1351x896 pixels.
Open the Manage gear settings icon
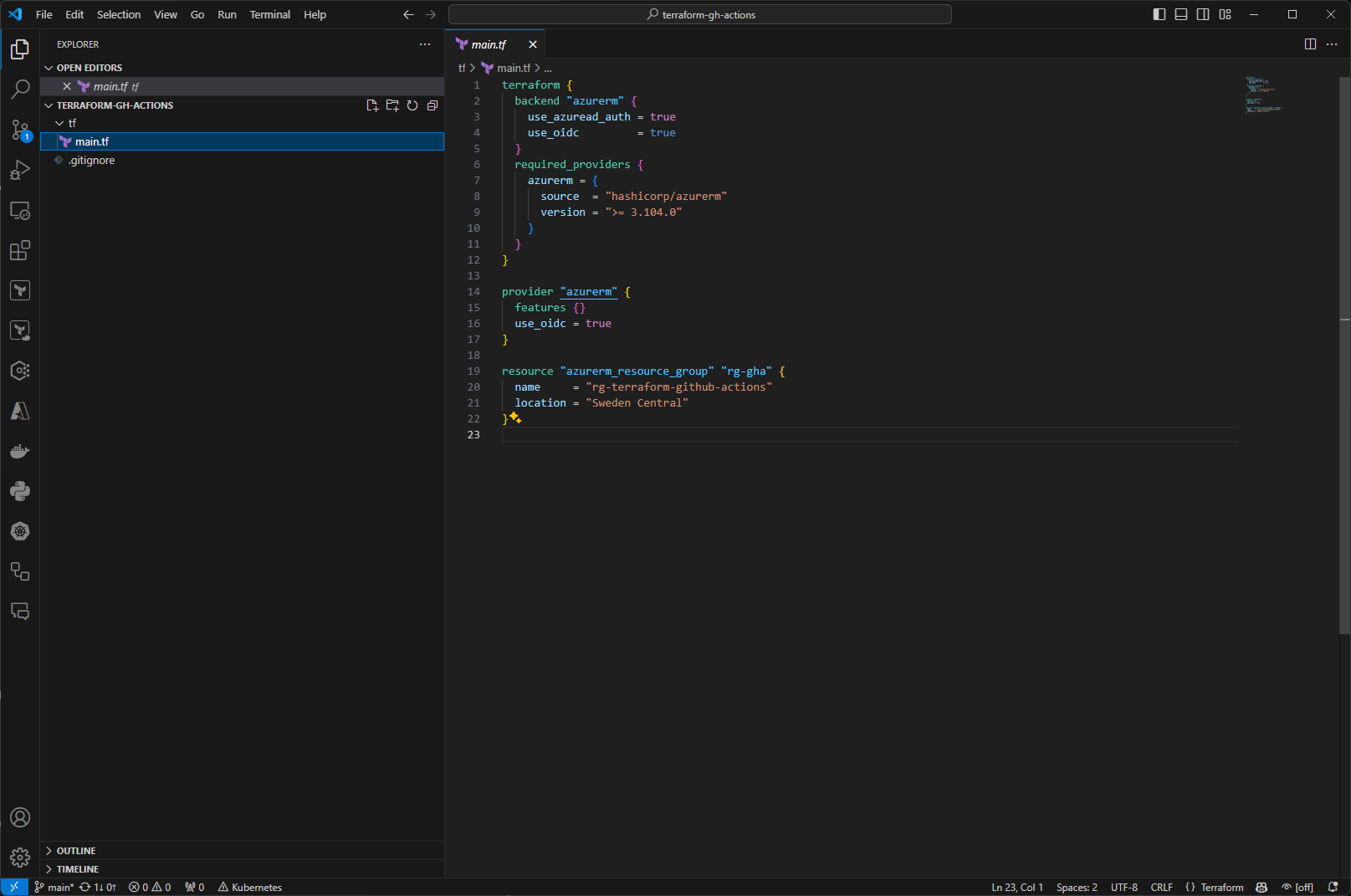pos(20,858)
